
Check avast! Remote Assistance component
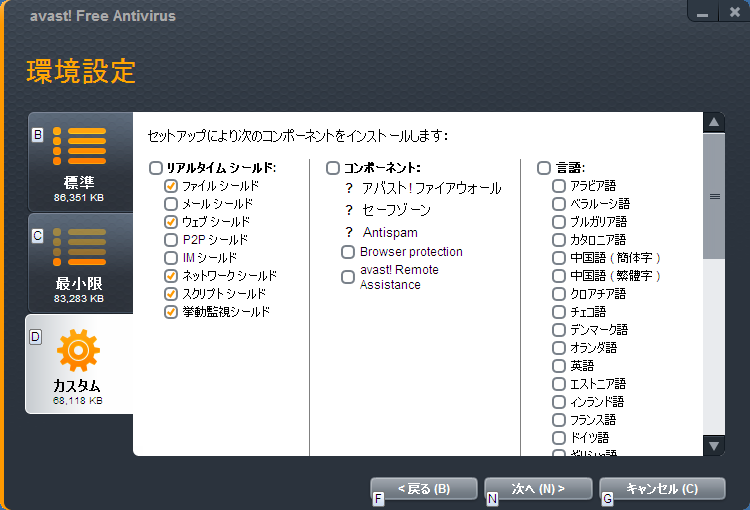tap(348, 277)
